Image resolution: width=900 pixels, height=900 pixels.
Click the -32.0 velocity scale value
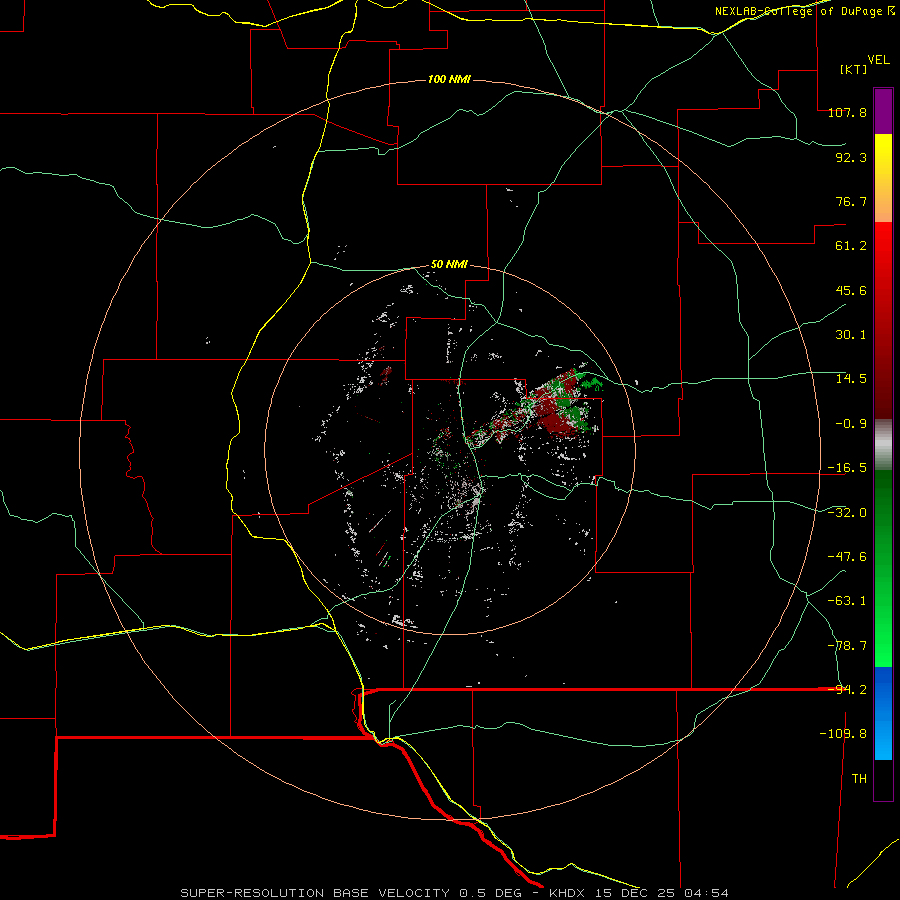847,513
